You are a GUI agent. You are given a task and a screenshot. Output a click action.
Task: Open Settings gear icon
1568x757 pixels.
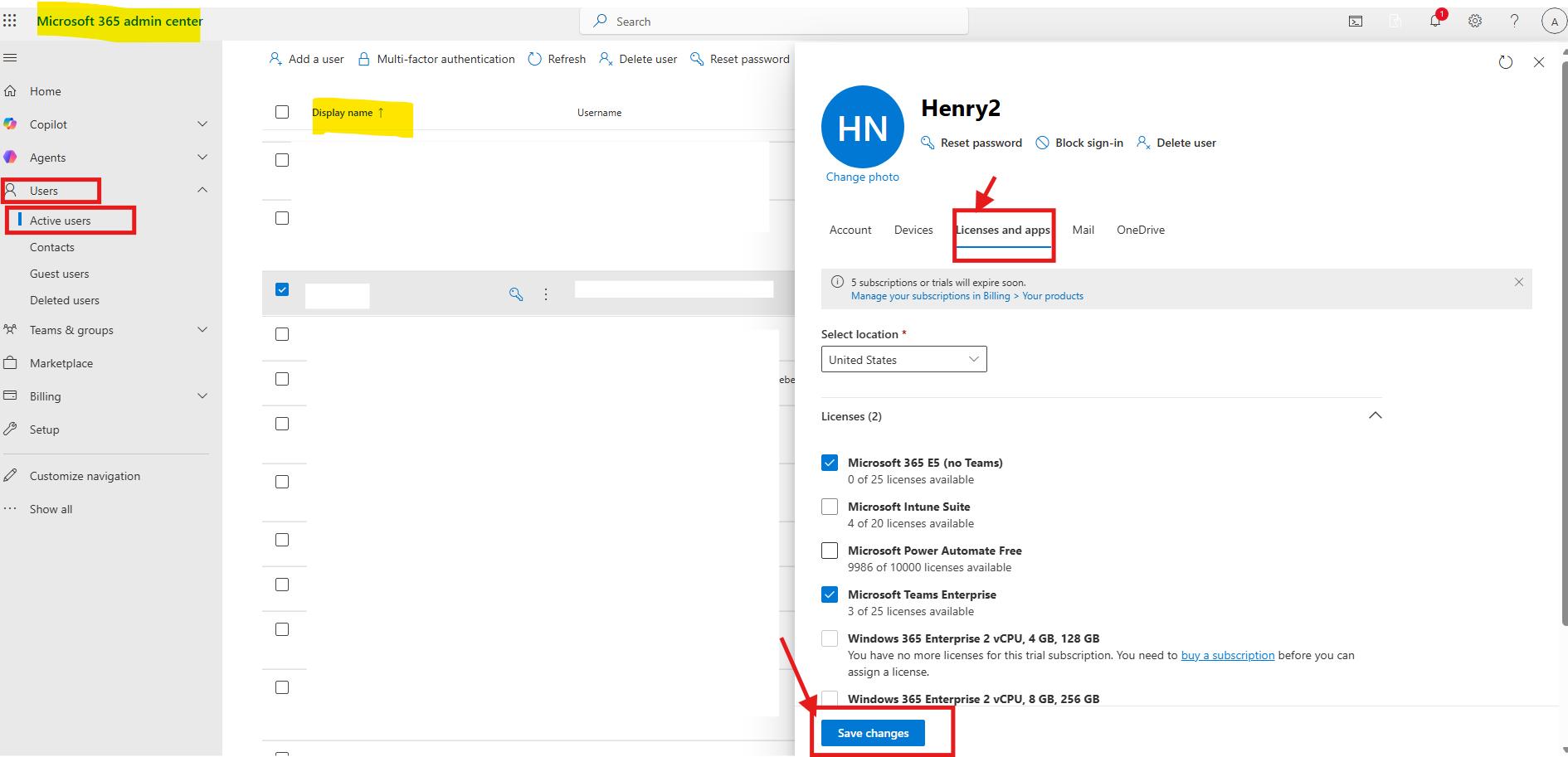(x=1475, y=22)
